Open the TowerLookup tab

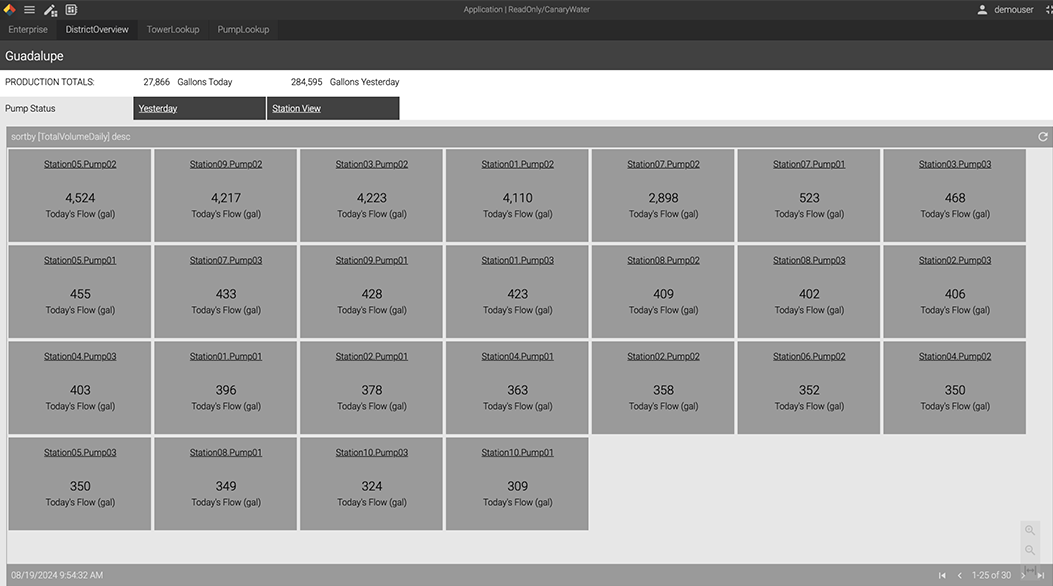coord(173,30)
